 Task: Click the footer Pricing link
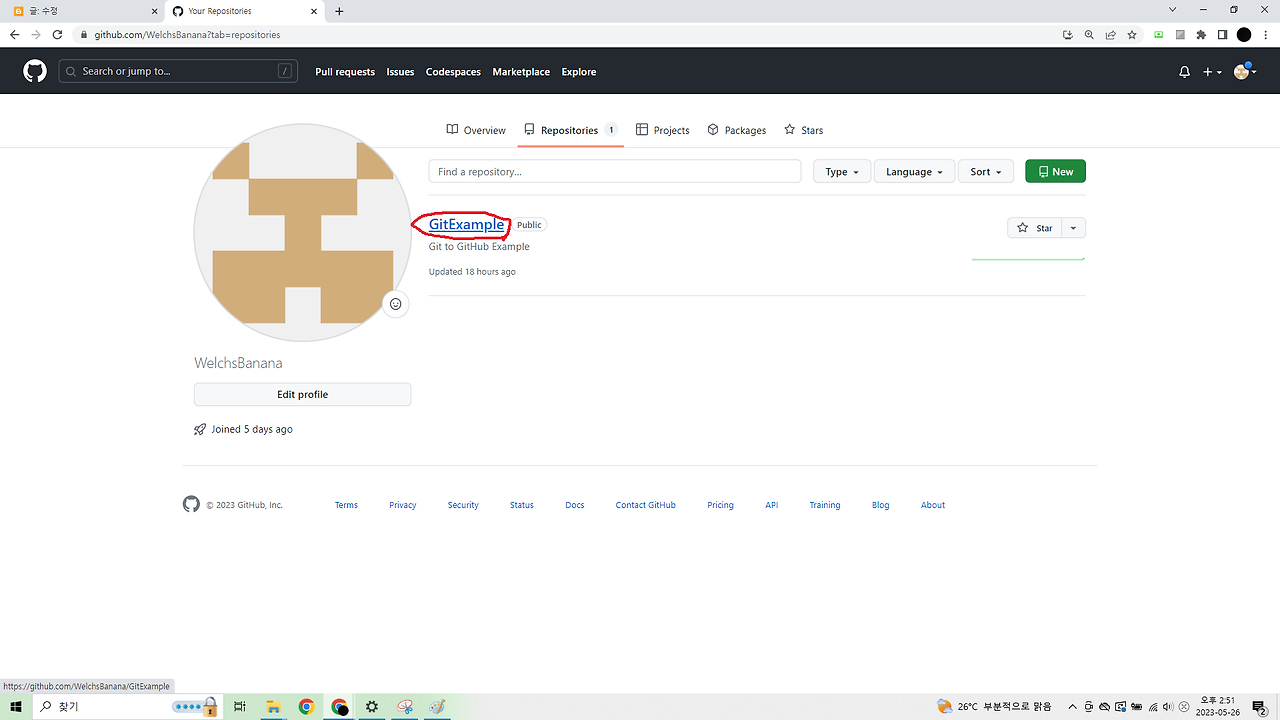pos(720,505)
